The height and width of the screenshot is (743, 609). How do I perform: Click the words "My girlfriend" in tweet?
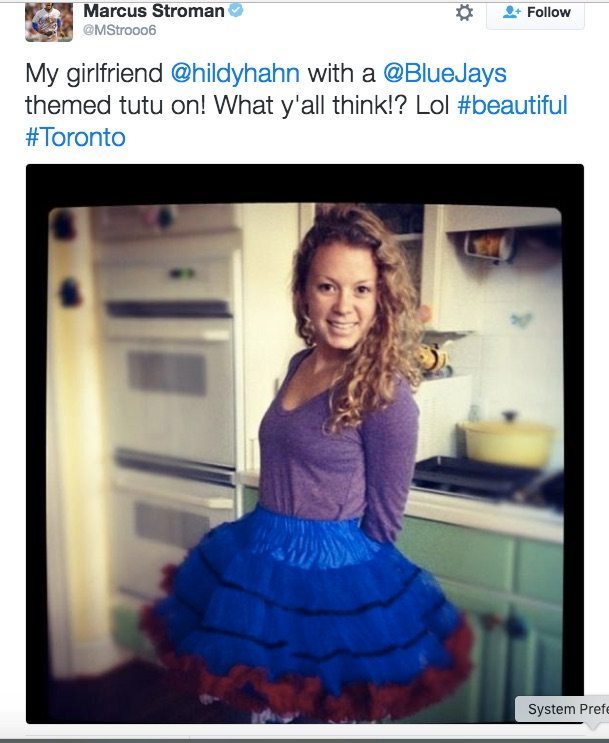coord(94,74)
